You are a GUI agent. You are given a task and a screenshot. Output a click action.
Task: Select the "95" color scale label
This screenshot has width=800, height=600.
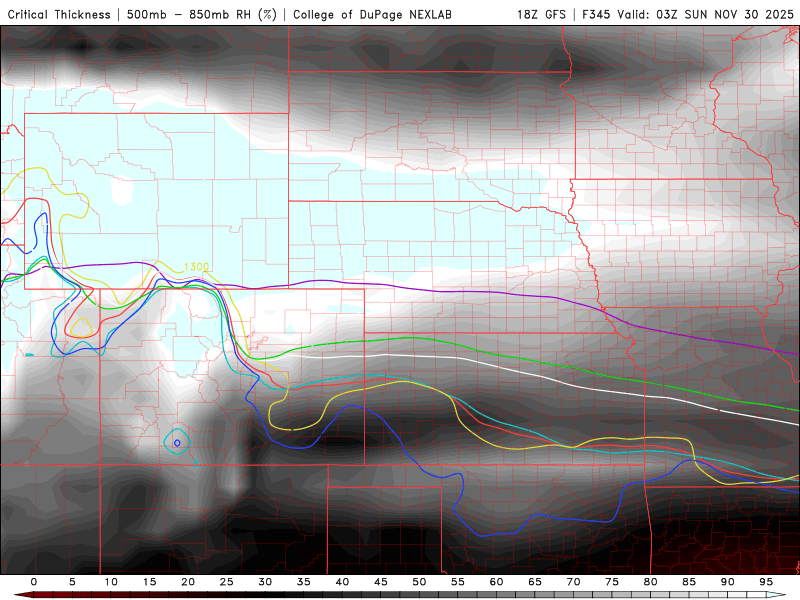coord(766,582)
